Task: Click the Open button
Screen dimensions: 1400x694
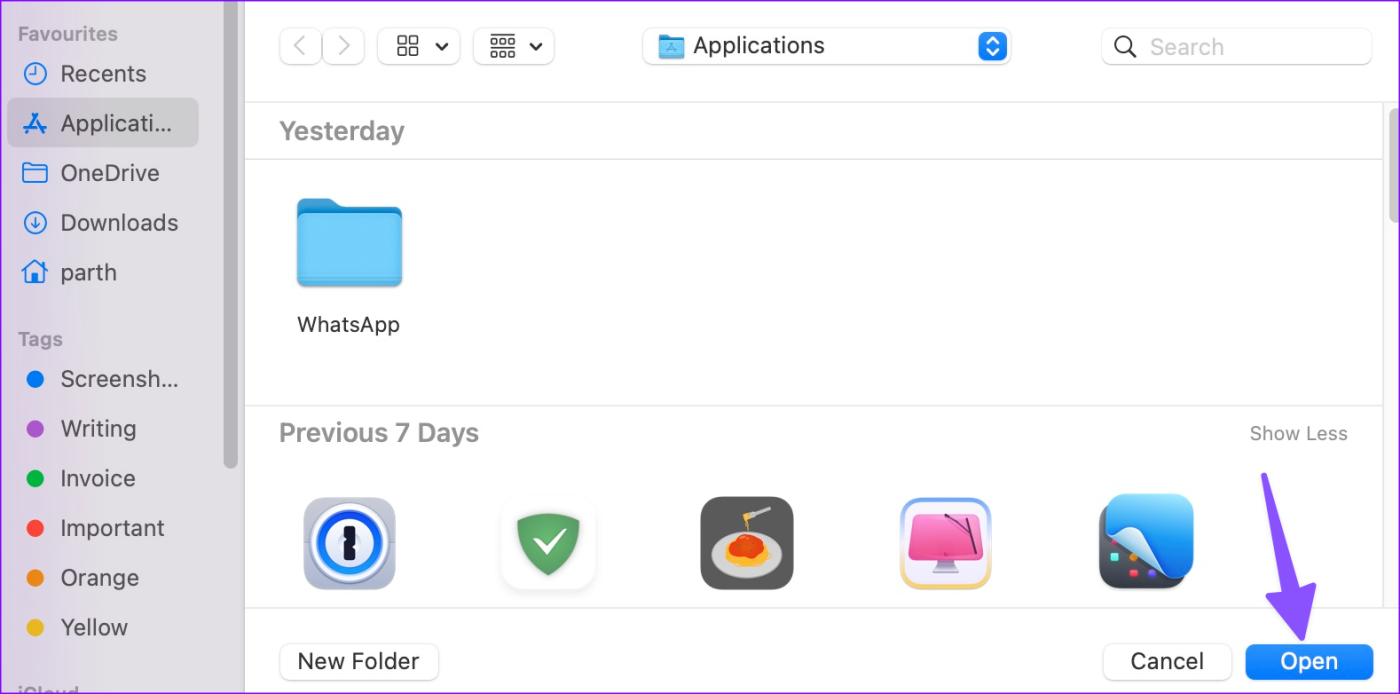Action: (x=1308, y=662)
